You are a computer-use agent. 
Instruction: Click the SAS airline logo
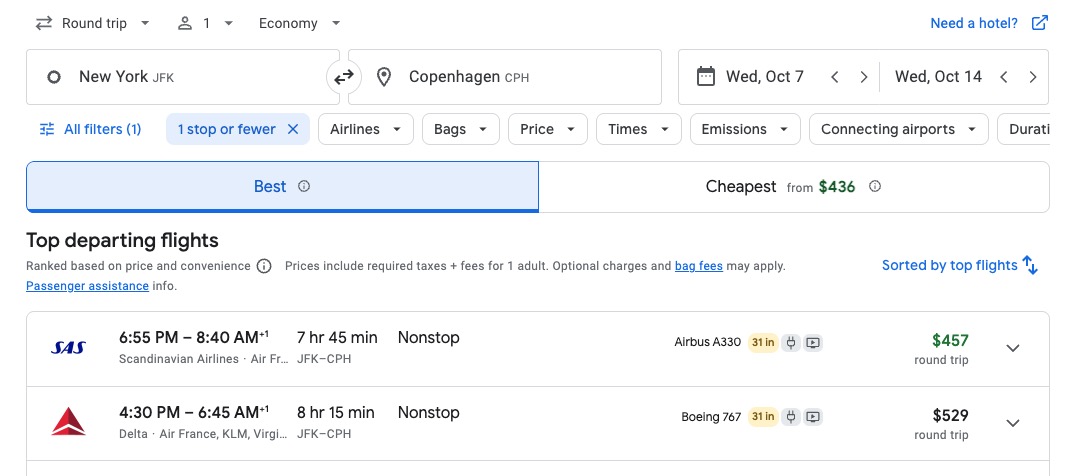69,348
